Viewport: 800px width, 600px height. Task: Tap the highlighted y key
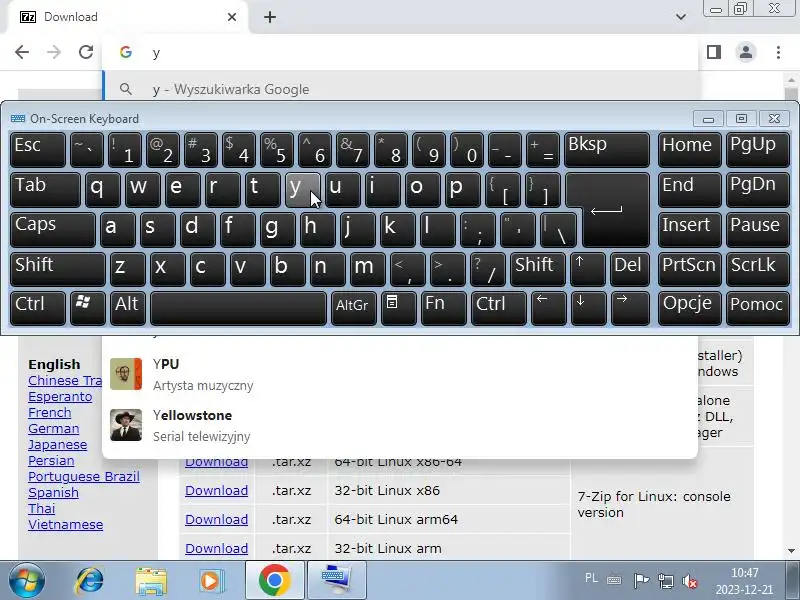(x=303, y=189)
